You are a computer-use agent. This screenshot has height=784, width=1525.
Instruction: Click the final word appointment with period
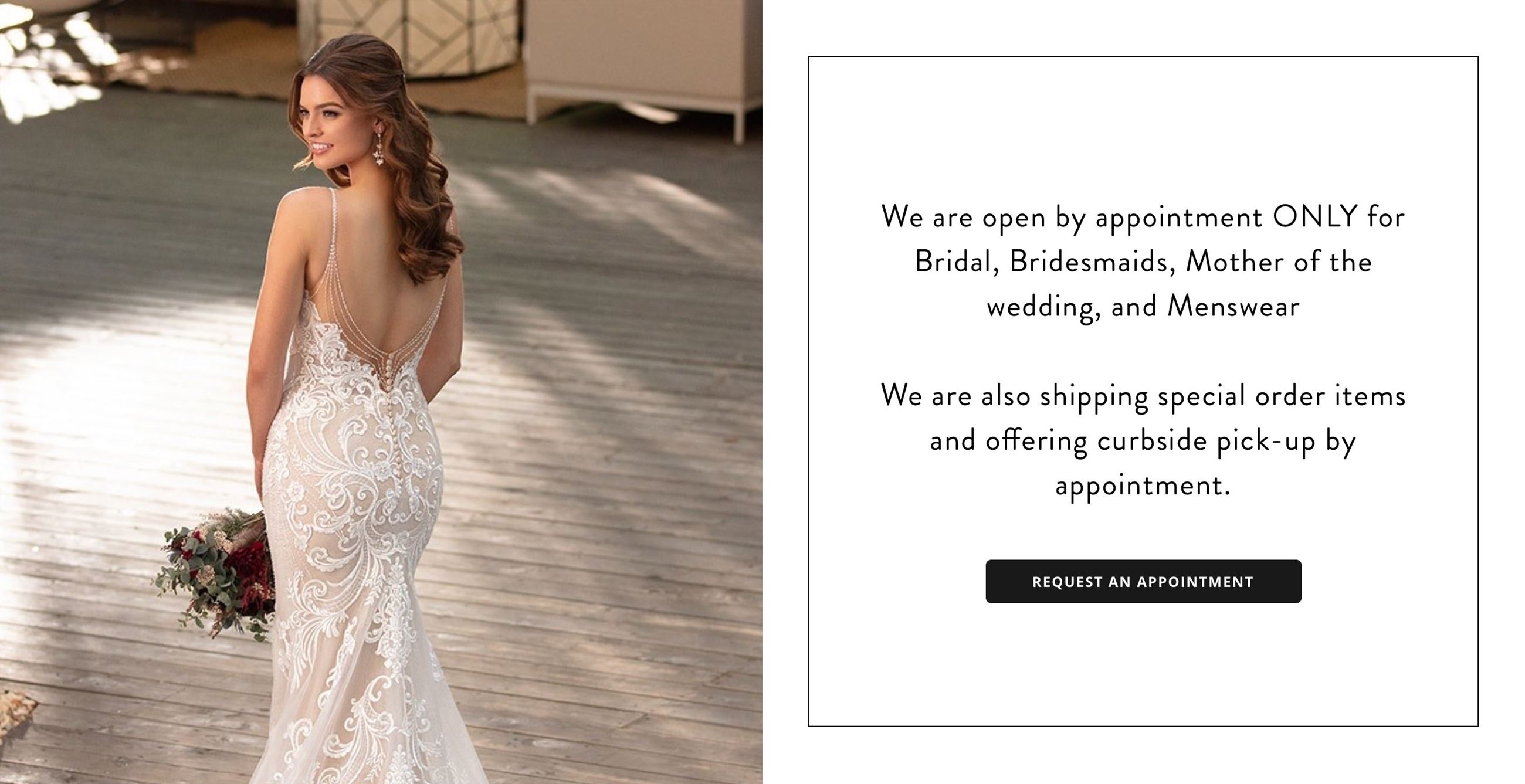[x=1143, y=486]
